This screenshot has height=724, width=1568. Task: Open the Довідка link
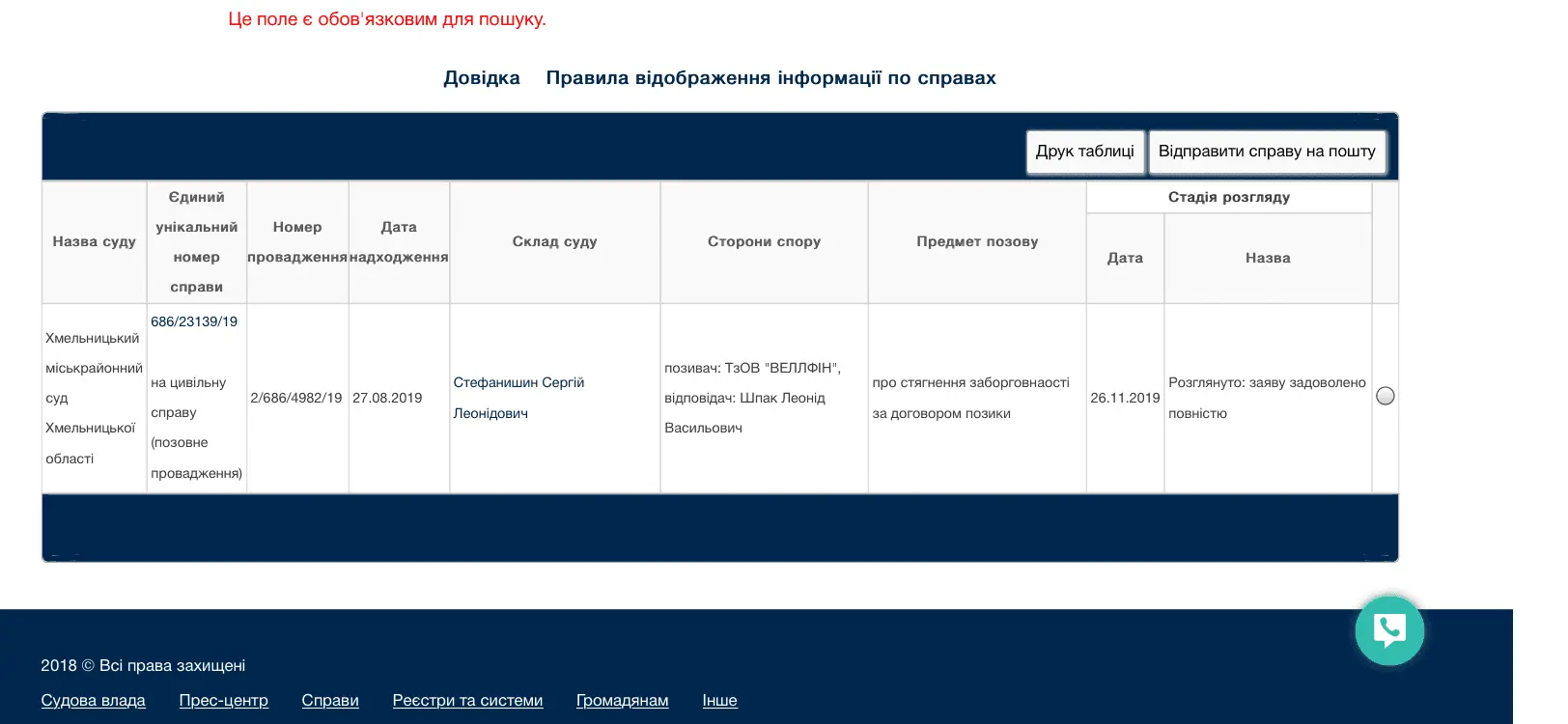point(481,78)
